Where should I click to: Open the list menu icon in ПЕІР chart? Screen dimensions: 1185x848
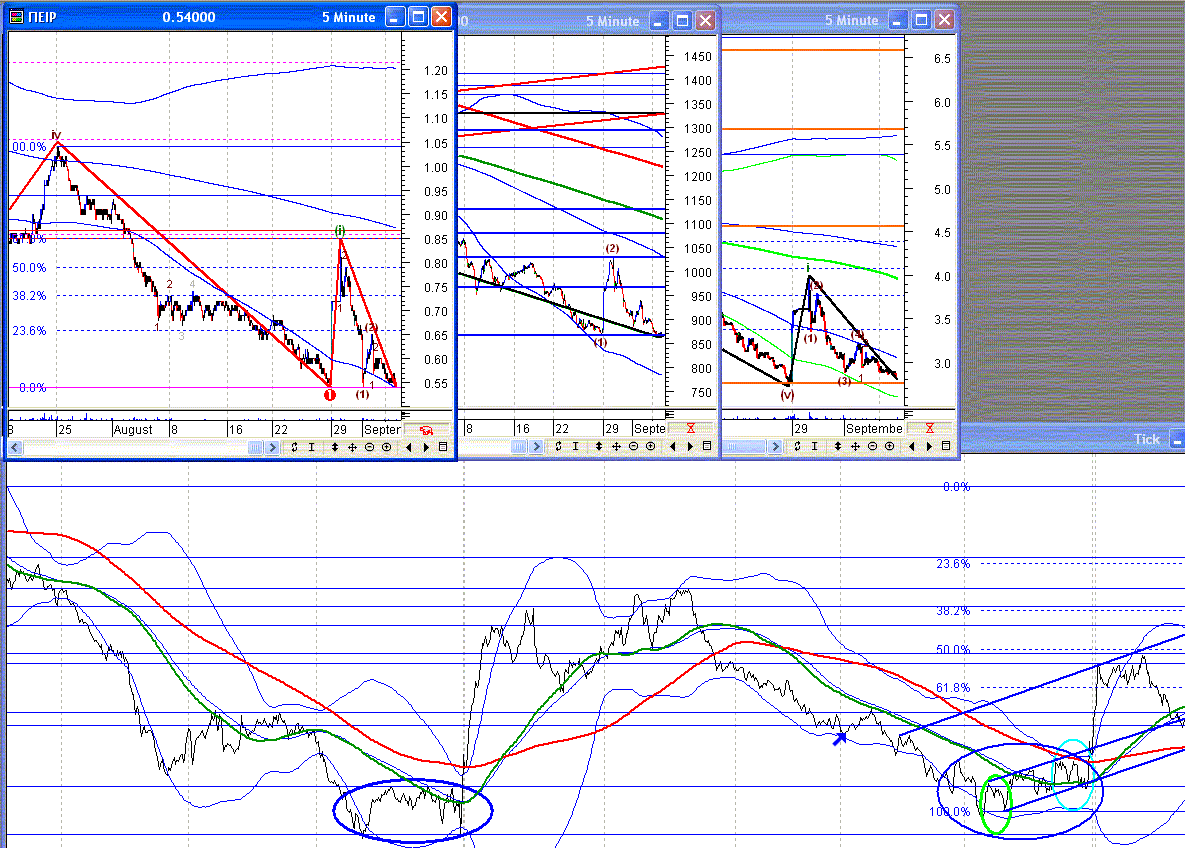coord(443,447)
